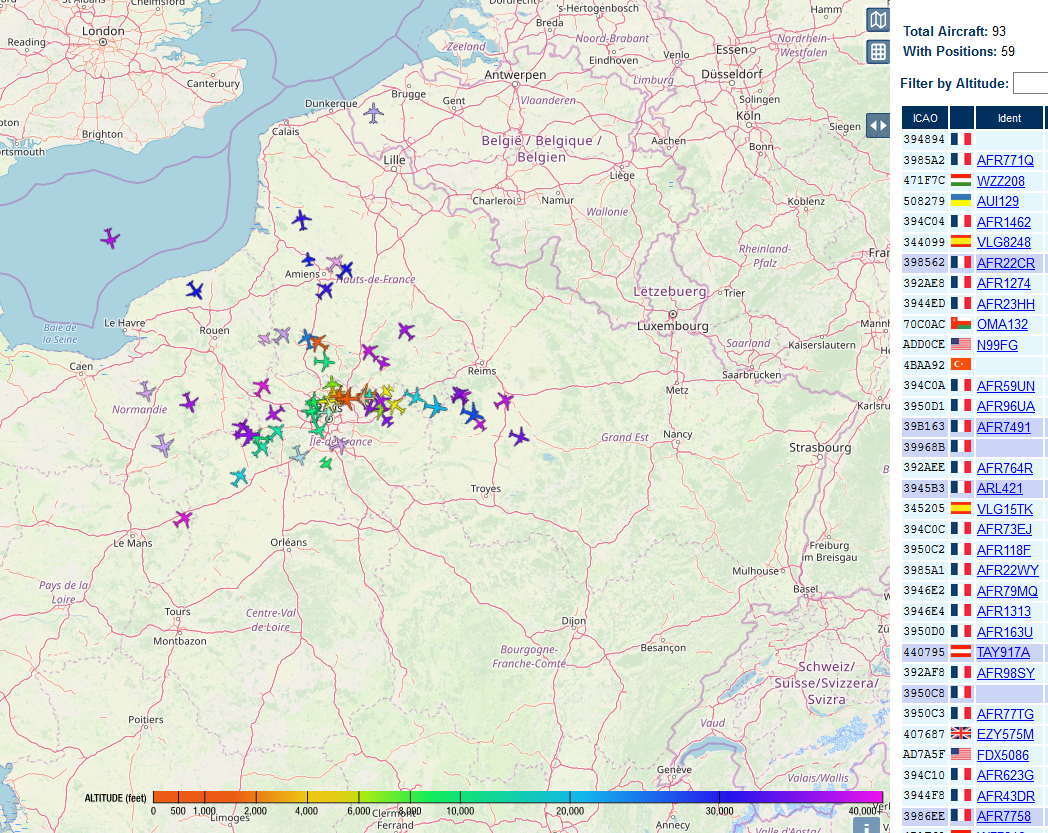This screenshot has width=1048, height=833.
Task: Click the orange aircraft near Amiens
Action: (319, 342)
